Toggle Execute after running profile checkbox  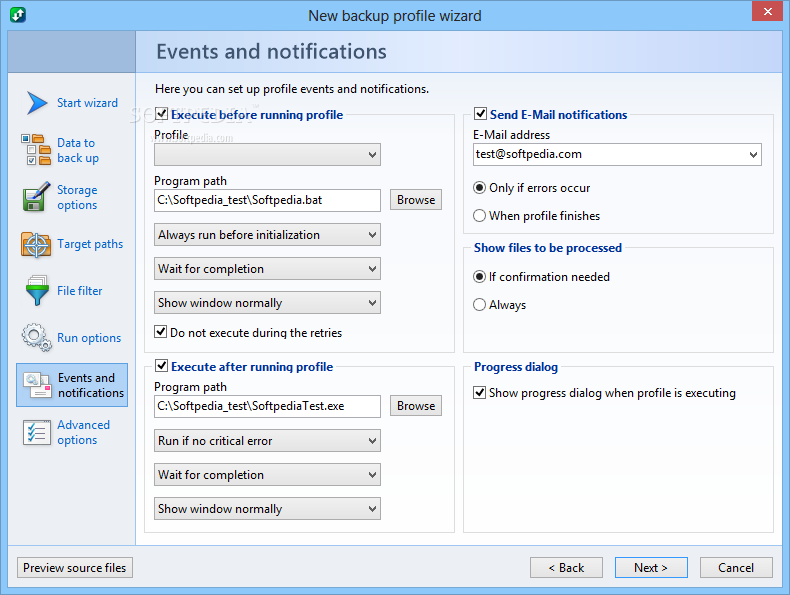pos(161,366)
